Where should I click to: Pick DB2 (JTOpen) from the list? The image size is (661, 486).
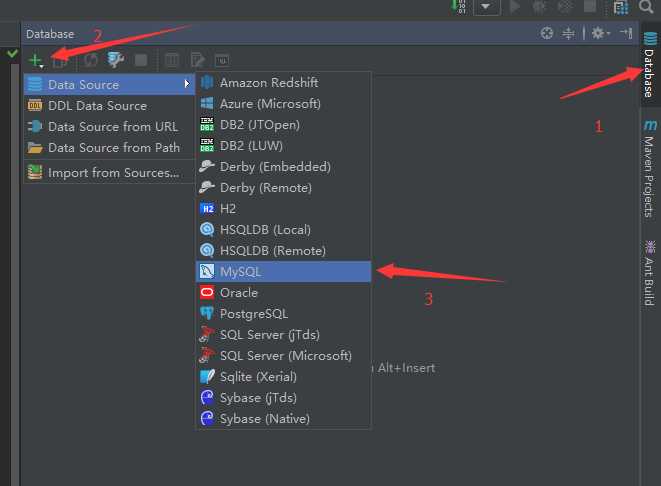click(284, 125)
